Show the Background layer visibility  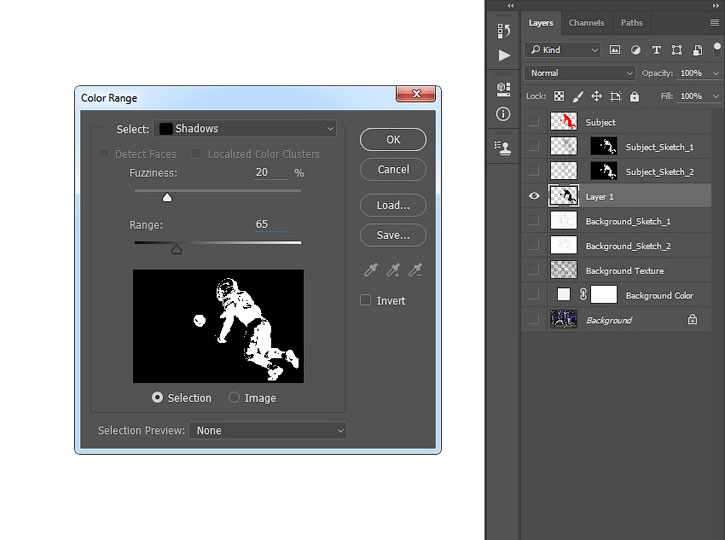[x=534, y=319]
